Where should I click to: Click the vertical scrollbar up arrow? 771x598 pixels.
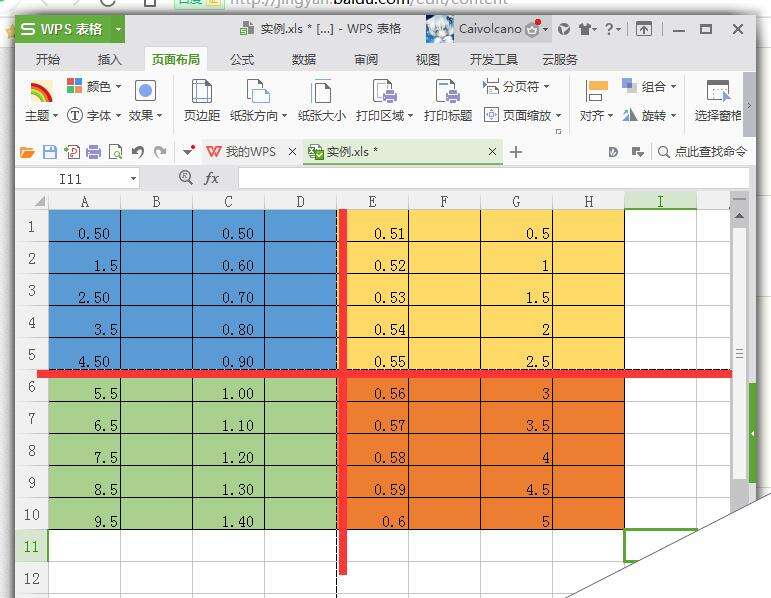[739, 215]
